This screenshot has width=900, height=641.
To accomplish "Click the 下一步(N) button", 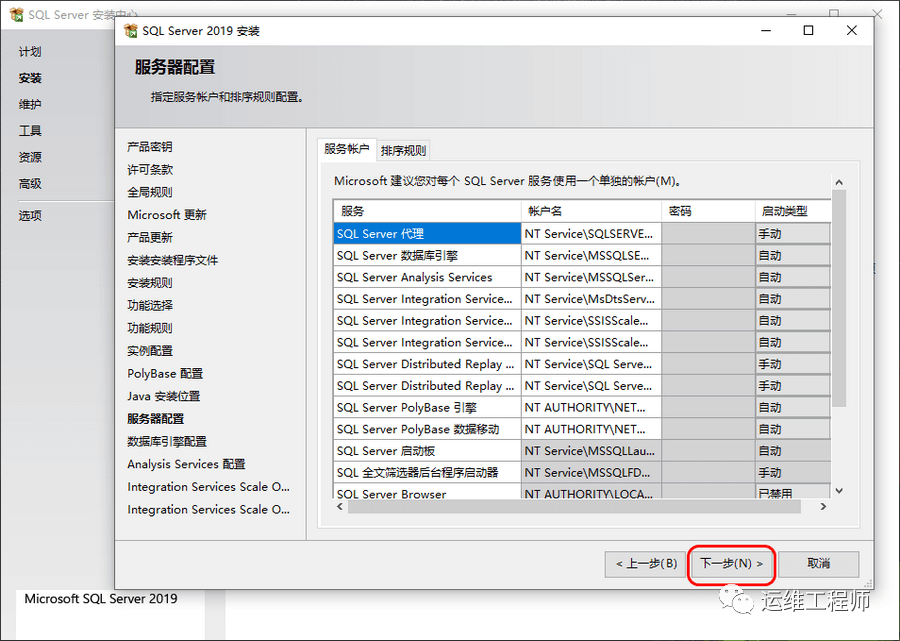I will (x=731, y=564).
